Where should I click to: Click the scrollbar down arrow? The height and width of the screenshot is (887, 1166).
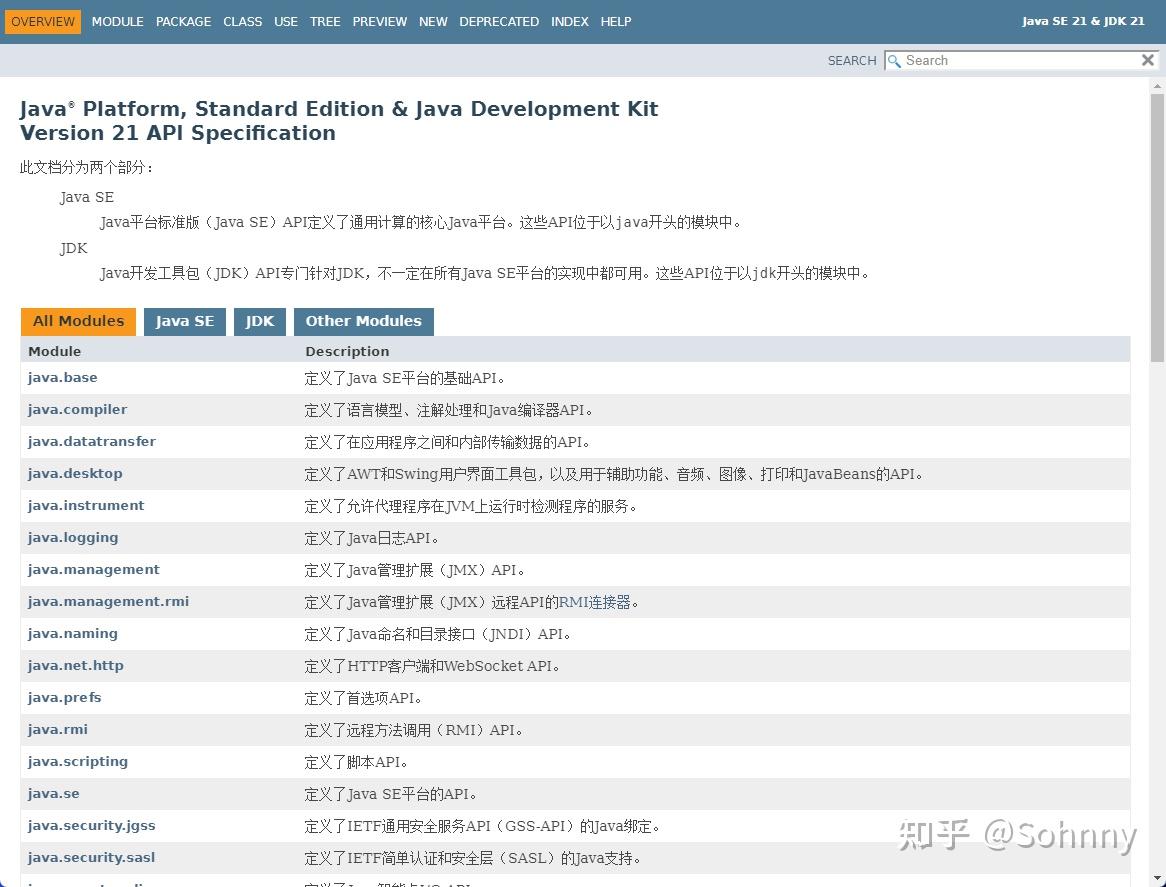coord(1158,876)
